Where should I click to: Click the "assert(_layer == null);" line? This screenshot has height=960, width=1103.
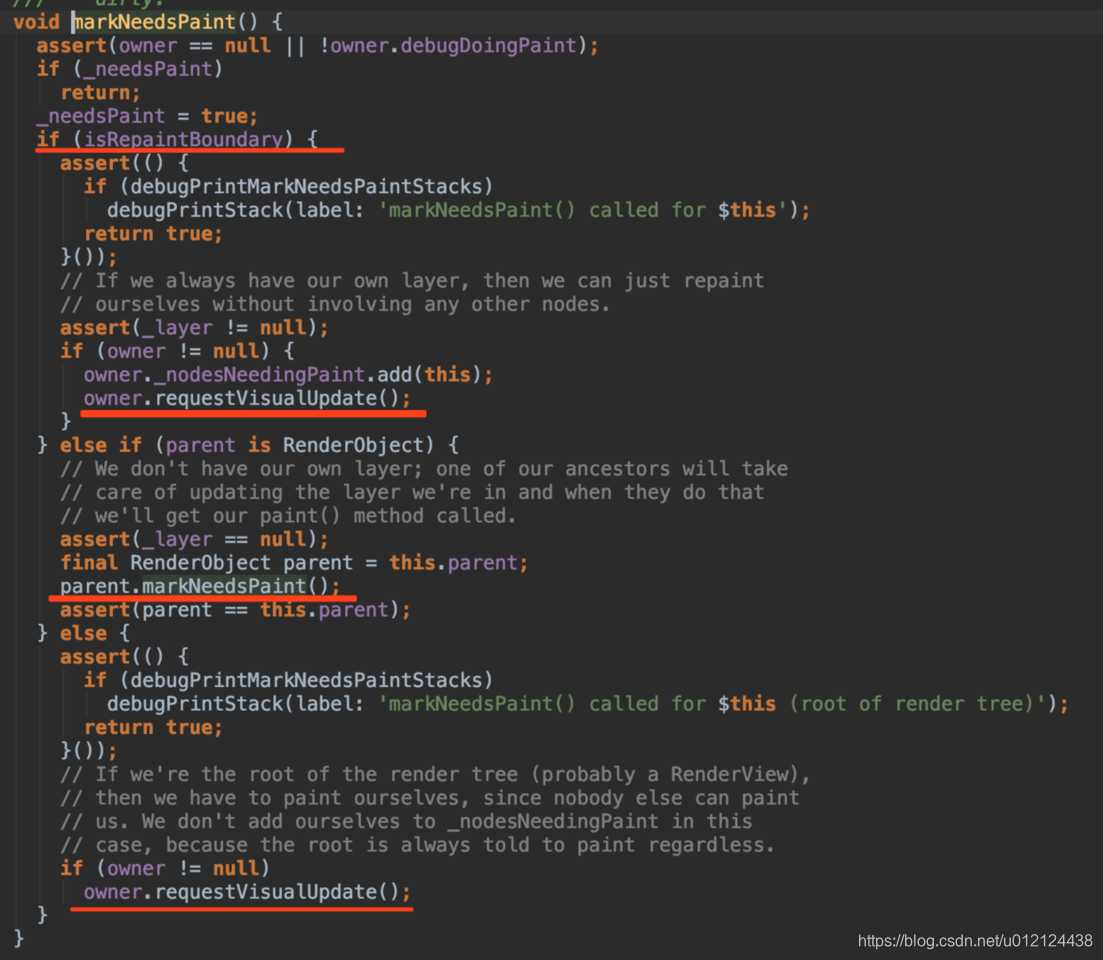click(x=194, y=539)
